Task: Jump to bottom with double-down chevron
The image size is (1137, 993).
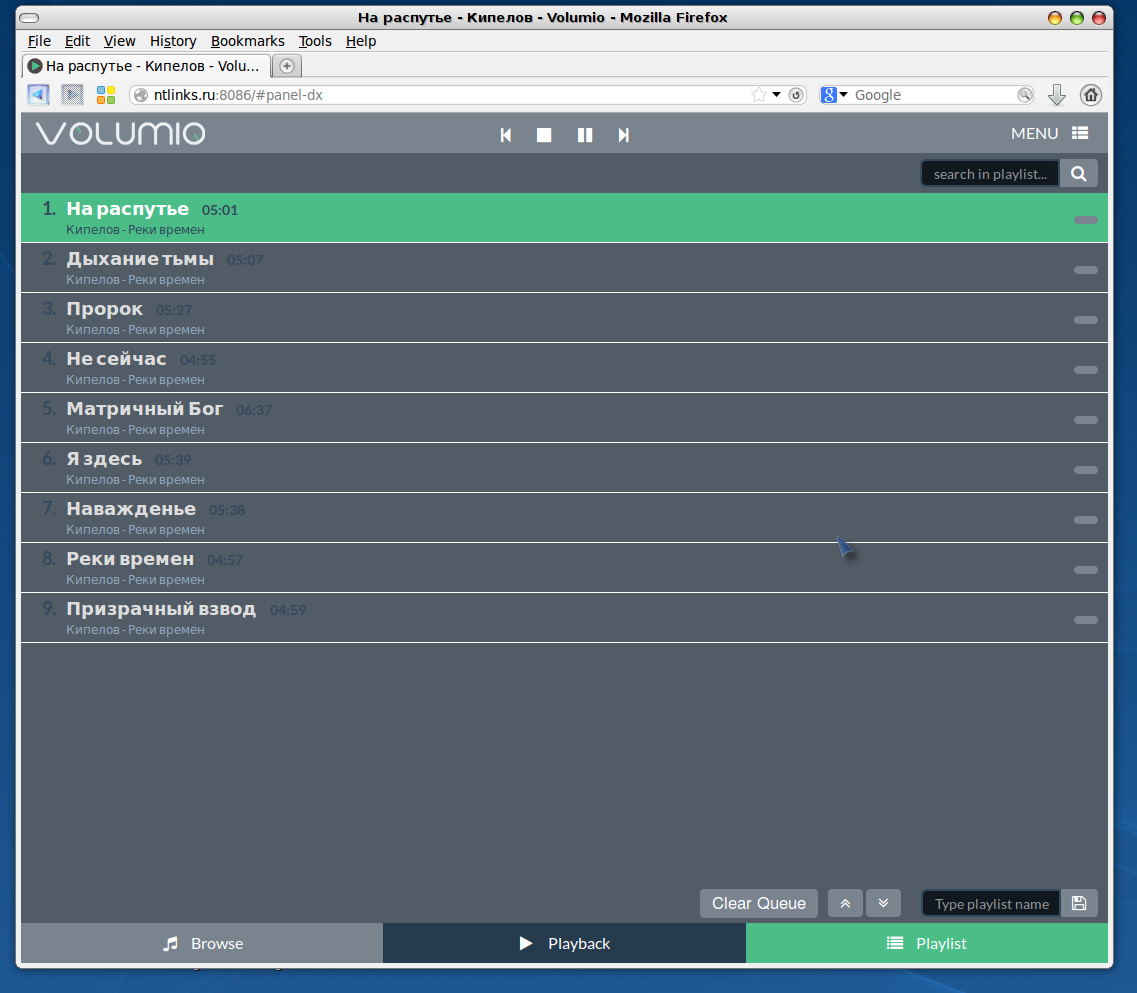Action: [883, 904]
